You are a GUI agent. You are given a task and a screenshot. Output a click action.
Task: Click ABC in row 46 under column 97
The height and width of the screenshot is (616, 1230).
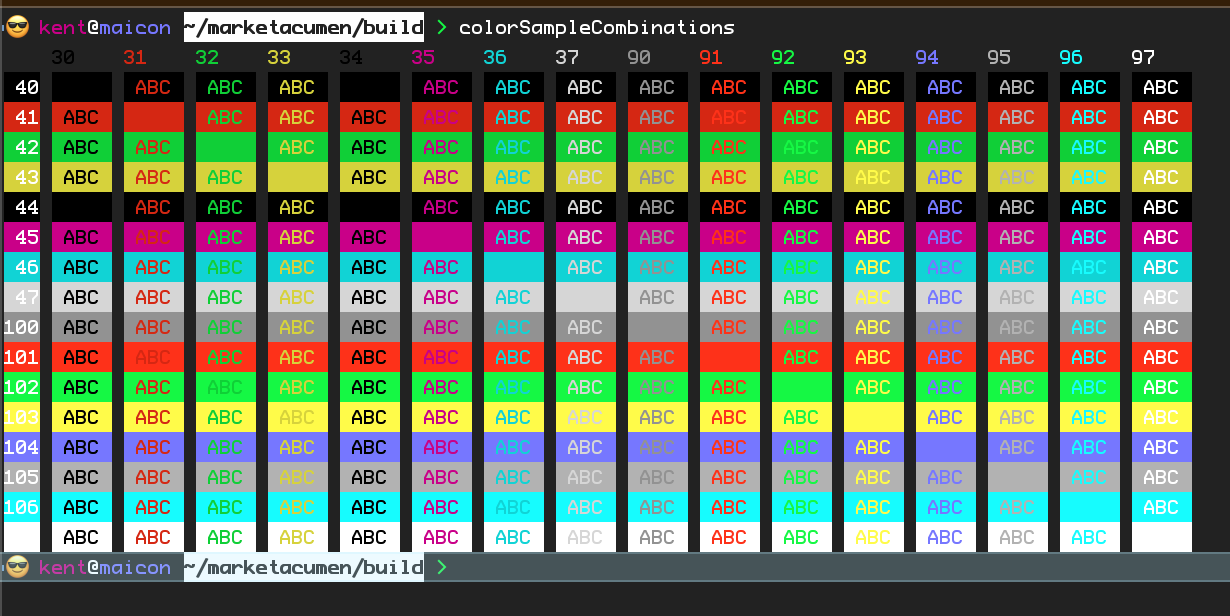tap(1161, 267)
